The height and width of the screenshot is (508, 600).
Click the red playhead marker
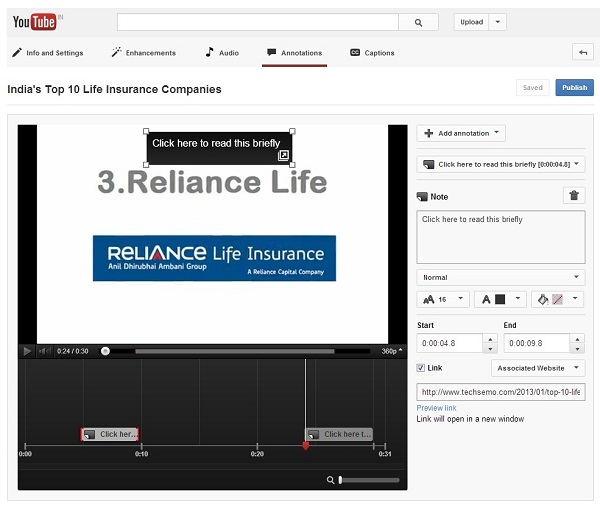click(x=305, y=446)
